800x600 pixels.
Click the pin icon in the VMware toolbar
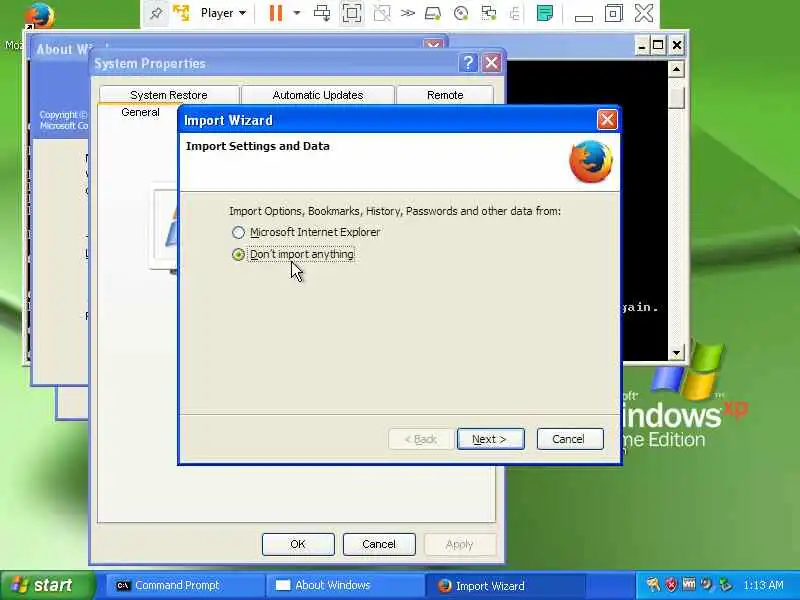[x=156, y=13]
